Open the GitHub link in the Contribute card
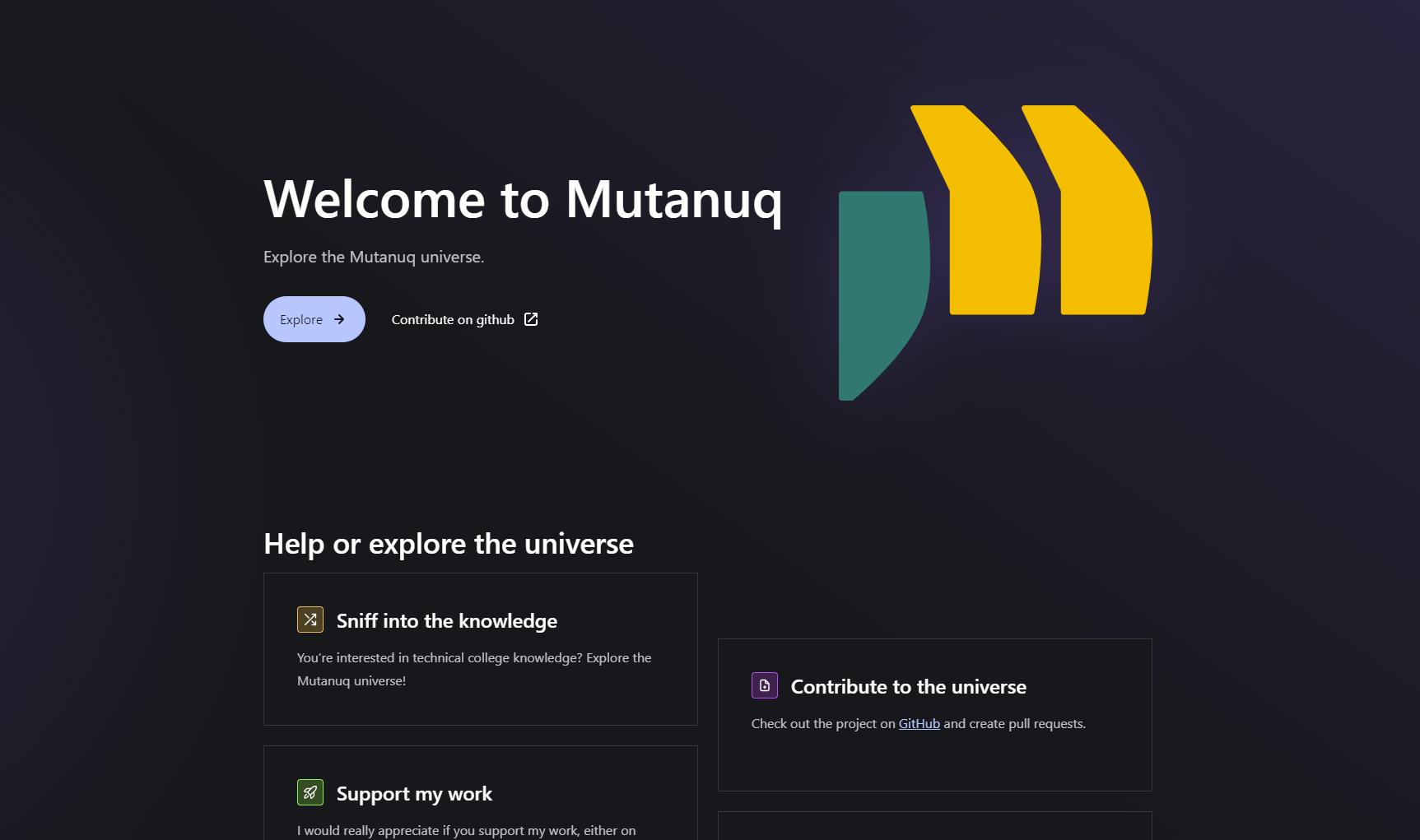Viewport: 1420px width, 840px height. tap(919, 724)
